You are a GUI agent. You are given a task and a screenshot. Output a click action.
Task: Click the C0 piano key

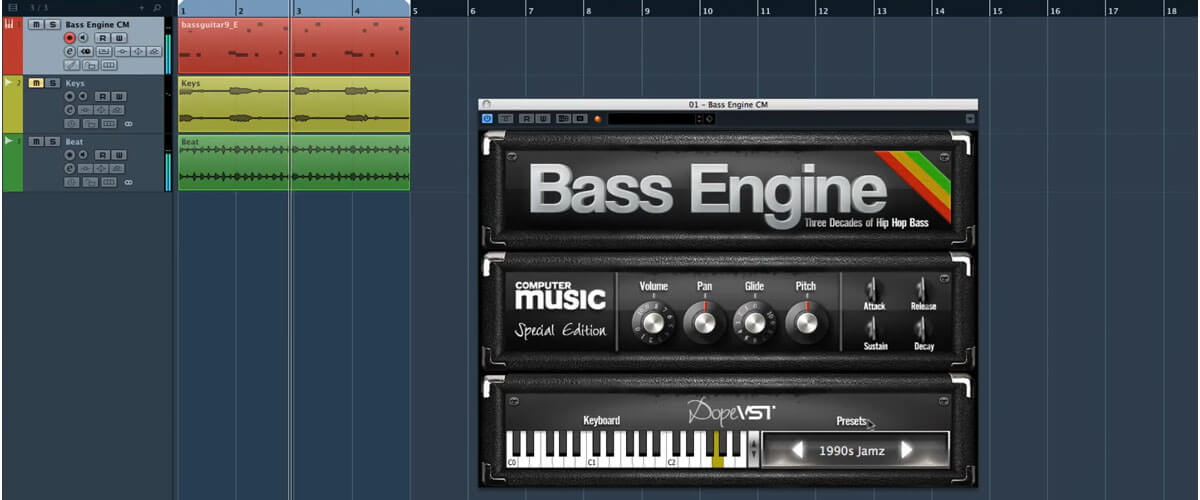coord(512,460)
